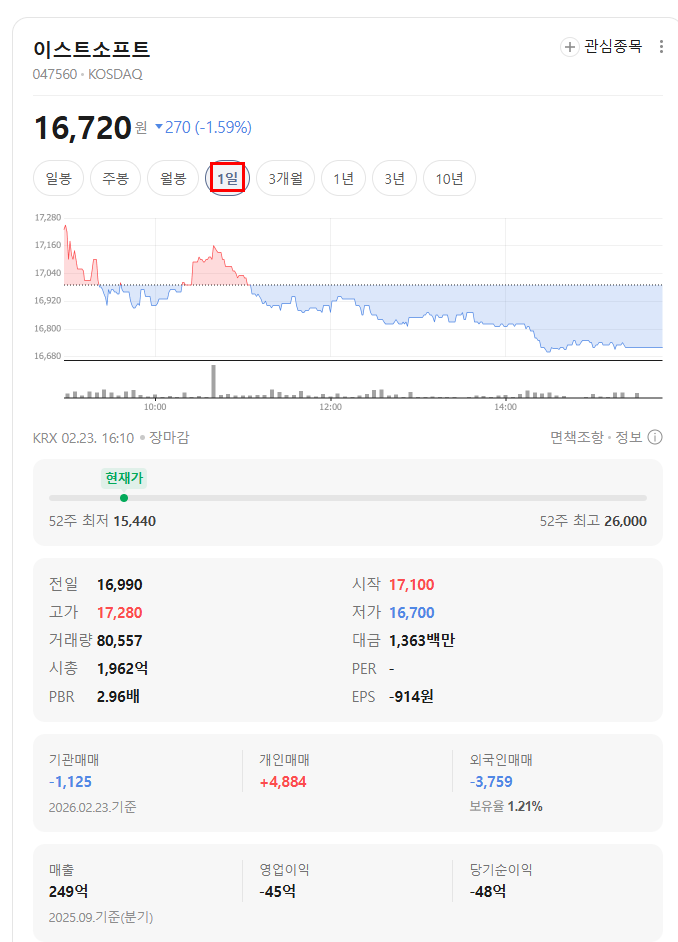This screenshot has height=942, width=678.
Task: Click the 영업이익 value -45억
Action: click(277, 892)
